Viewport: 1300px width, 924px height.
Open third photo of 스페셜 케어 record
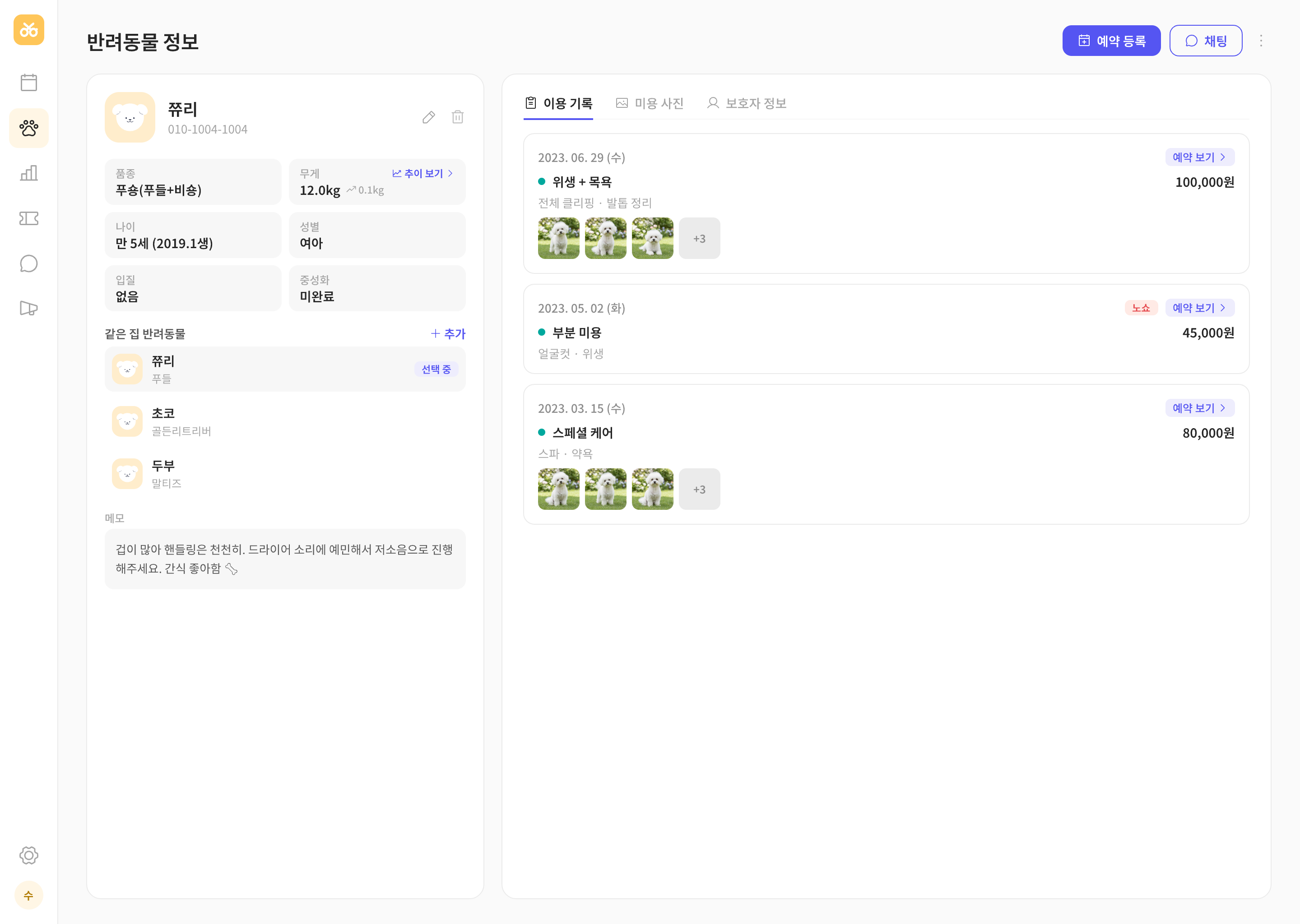(652, 490)
